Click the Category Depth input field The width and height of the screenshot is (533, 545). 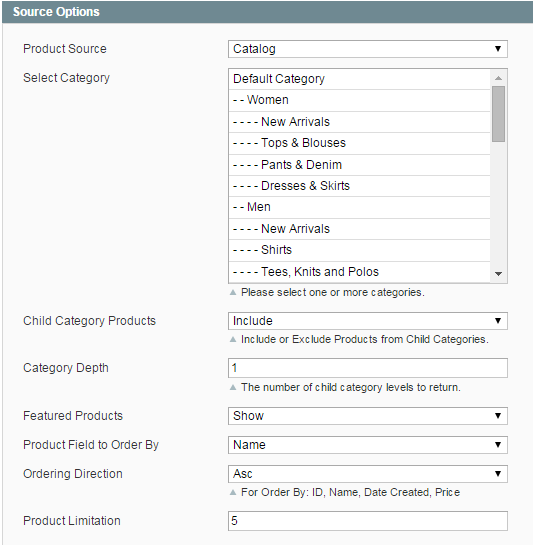click(368, 368)
